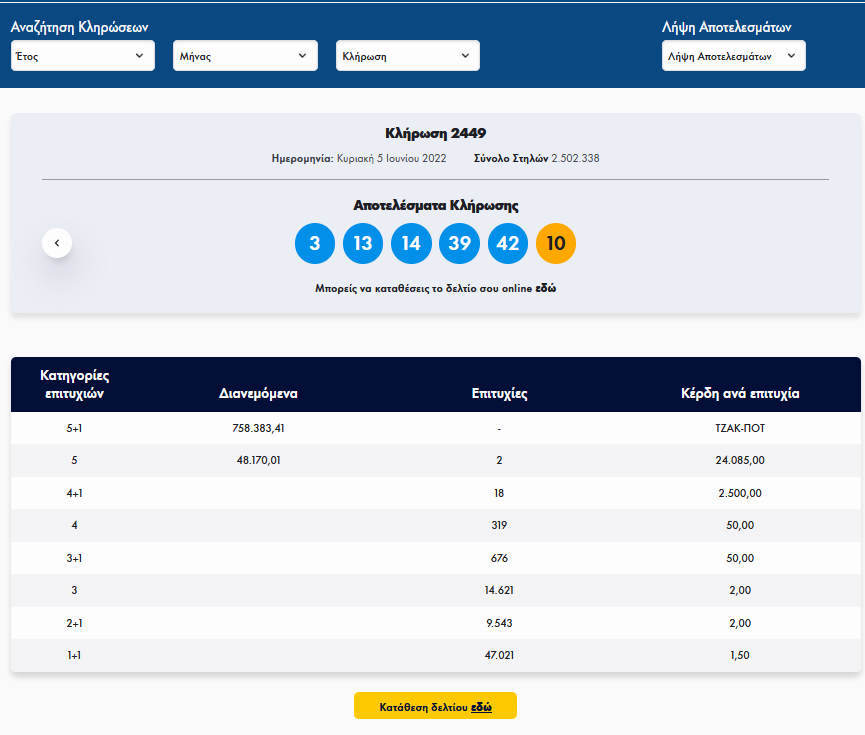Image resolution: width=865 pixels, height=735 pixels.
Task: Open the Έτος year dropdown
Action: pyautogui.click(x=83, y=56)
